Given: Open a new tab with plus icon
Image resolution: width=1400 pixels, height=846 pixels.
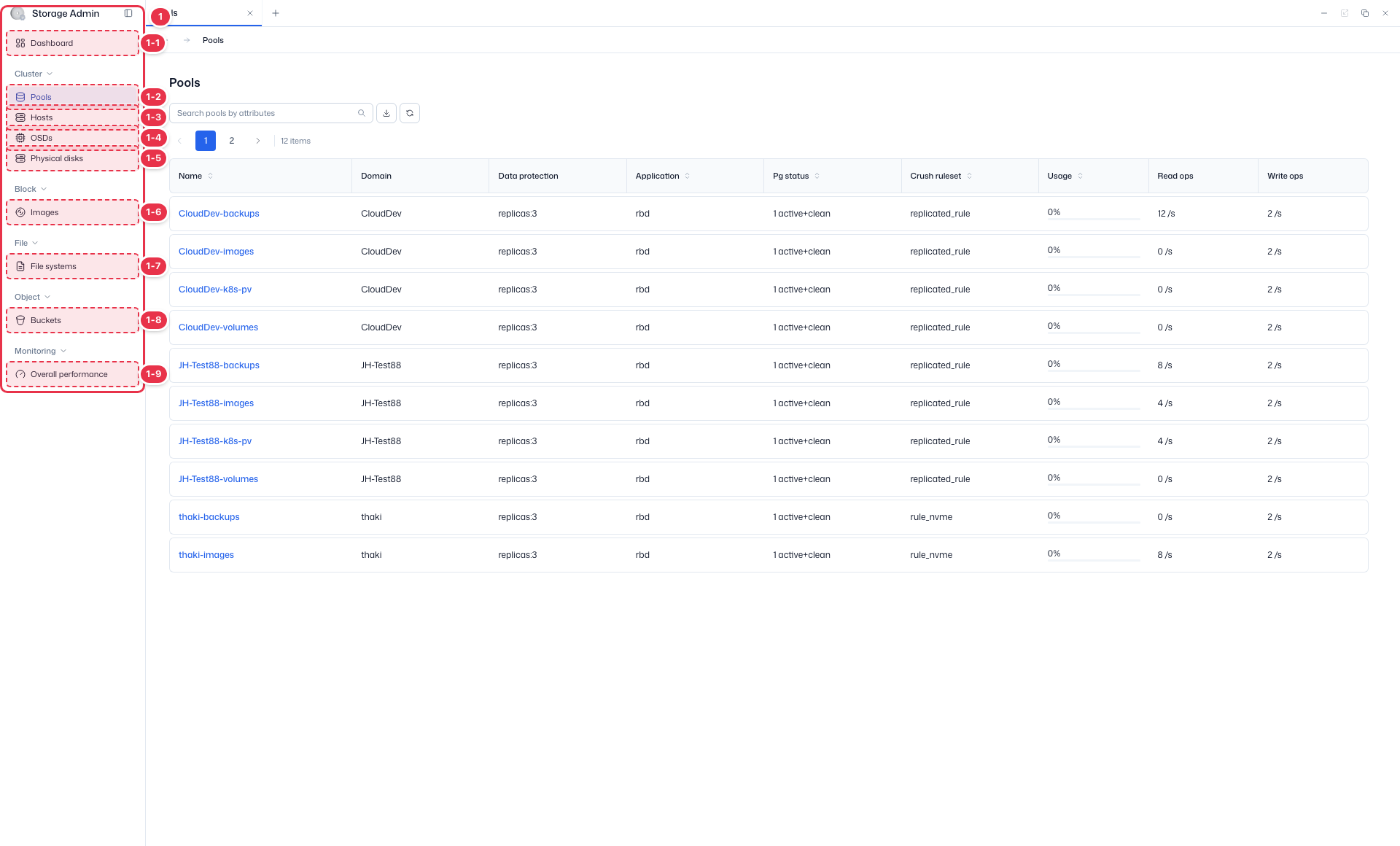Looking at the screenshot, I should click(276, 13).
